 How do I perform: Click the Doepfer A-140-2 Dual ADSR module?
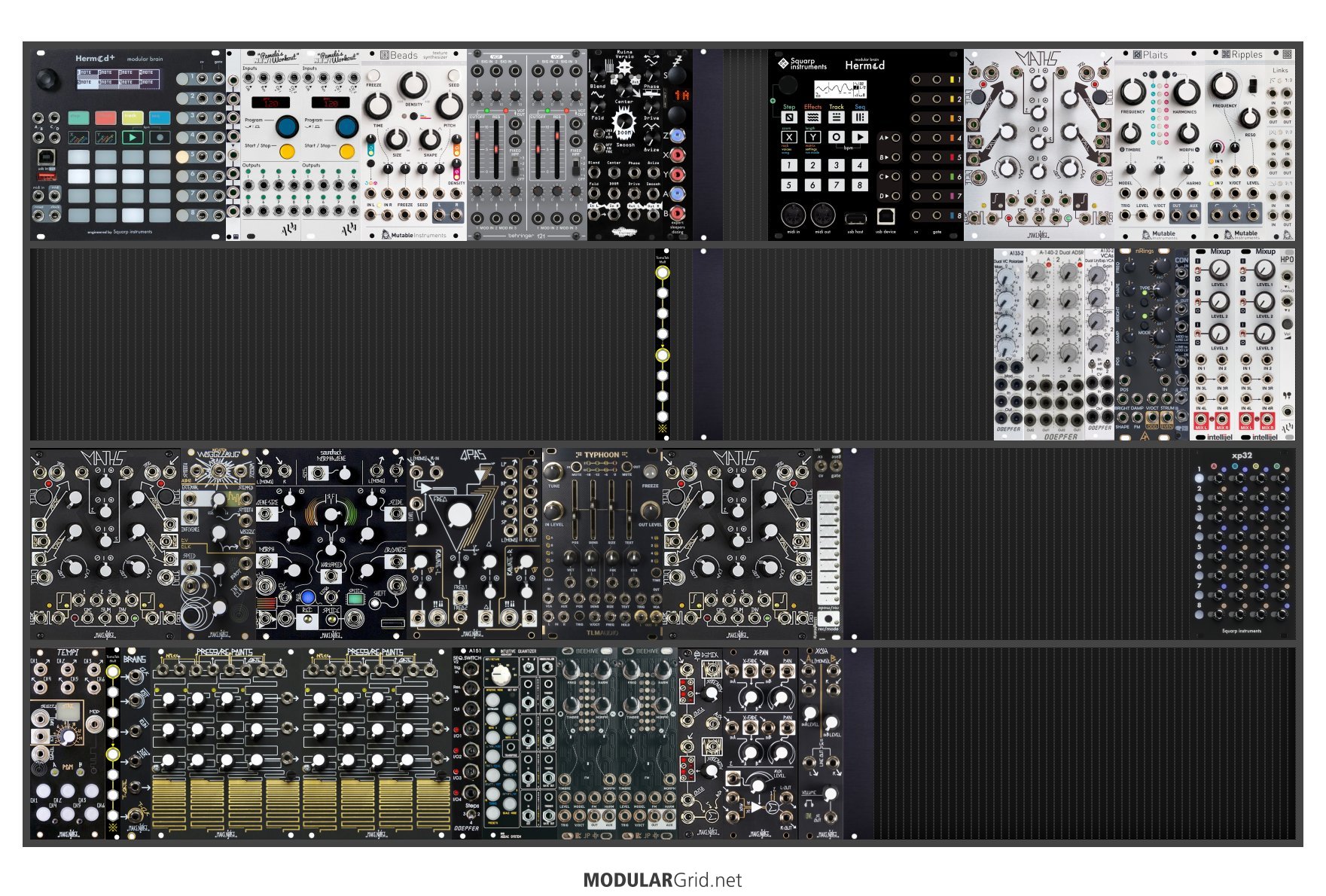click(x=1054, y=345)
